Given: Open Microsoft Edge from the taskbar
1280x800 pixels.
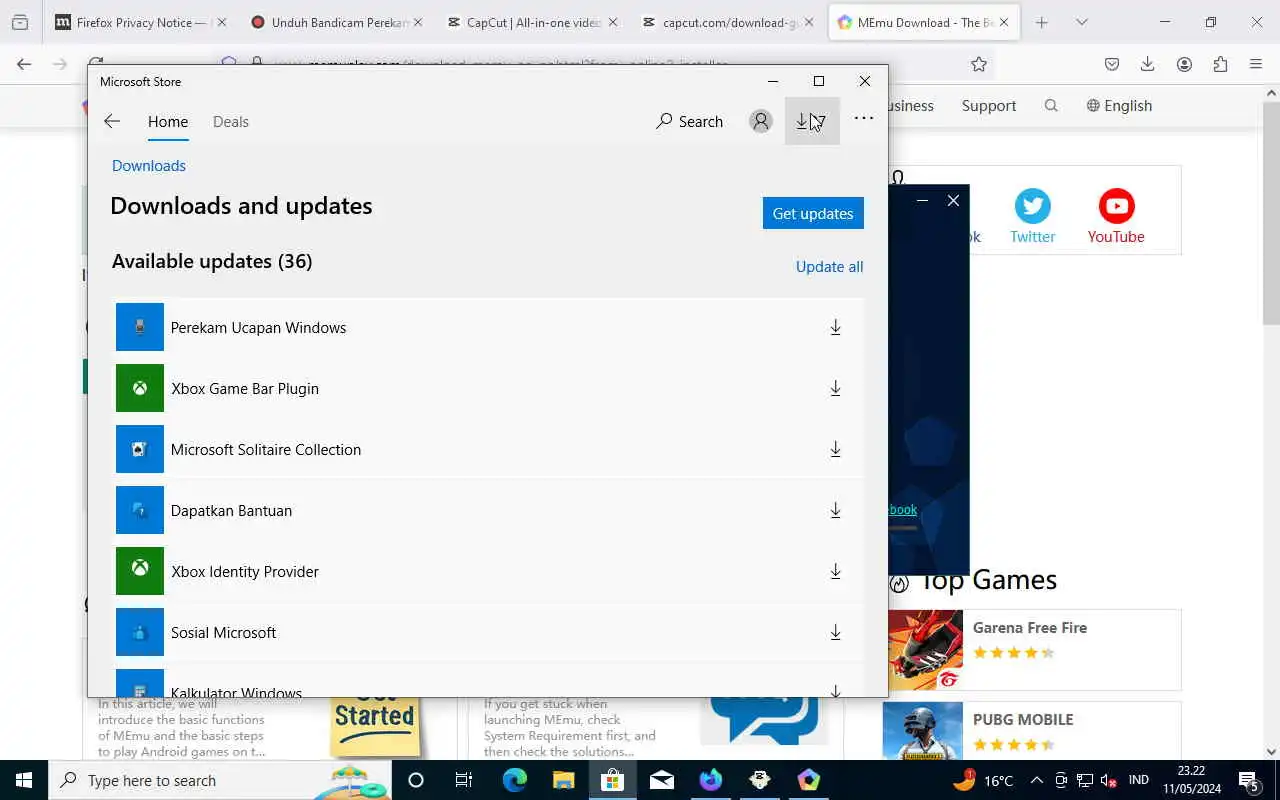Looking at the screenshot, I should point(515,780).
